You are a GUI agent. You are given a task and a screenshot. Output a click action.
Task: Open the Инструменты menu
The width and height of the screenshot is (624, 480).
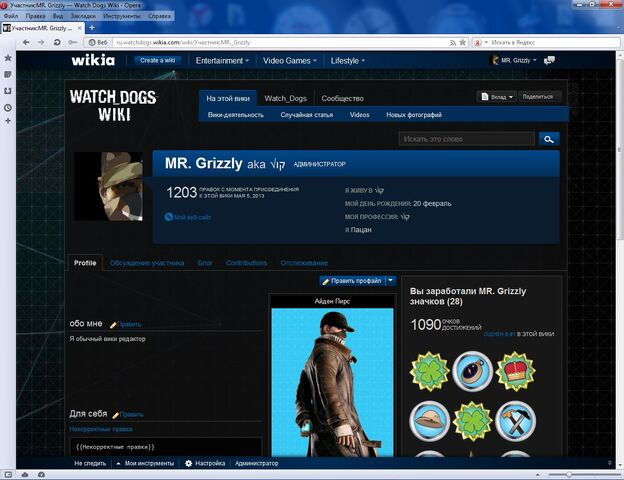point(121,16)
